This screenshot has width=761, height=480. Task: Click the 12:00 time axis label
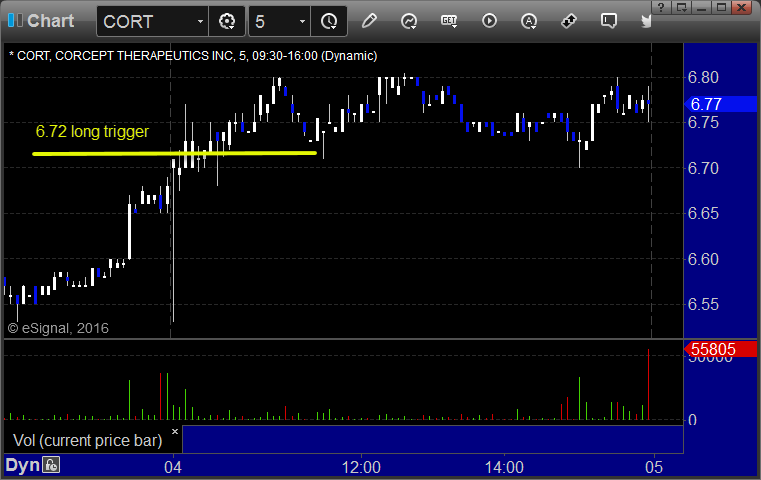[x=361, y=467]
